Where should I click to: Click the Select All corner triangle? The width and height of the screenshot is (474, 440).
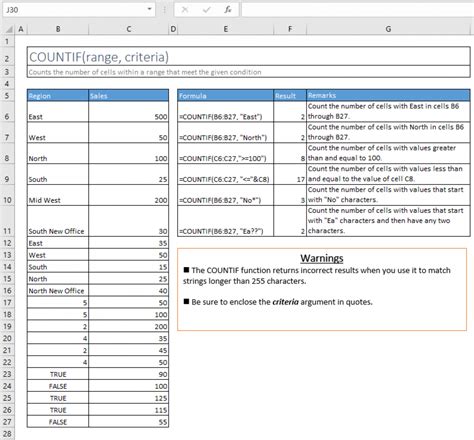(x=9, y=29)
